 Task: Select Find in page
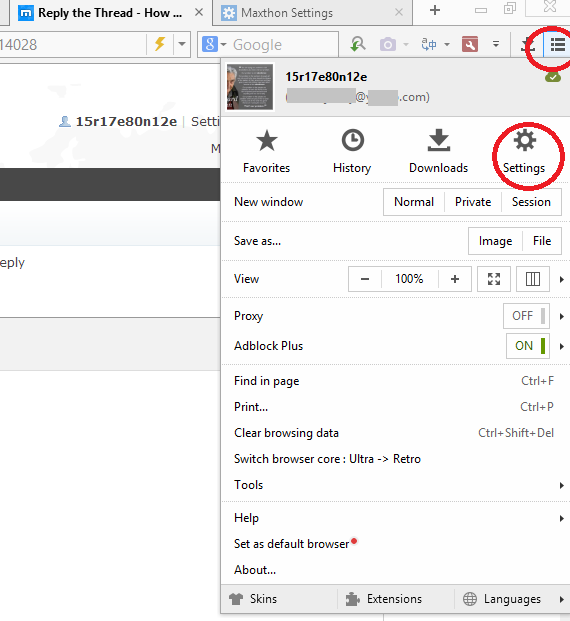[396, 381]
